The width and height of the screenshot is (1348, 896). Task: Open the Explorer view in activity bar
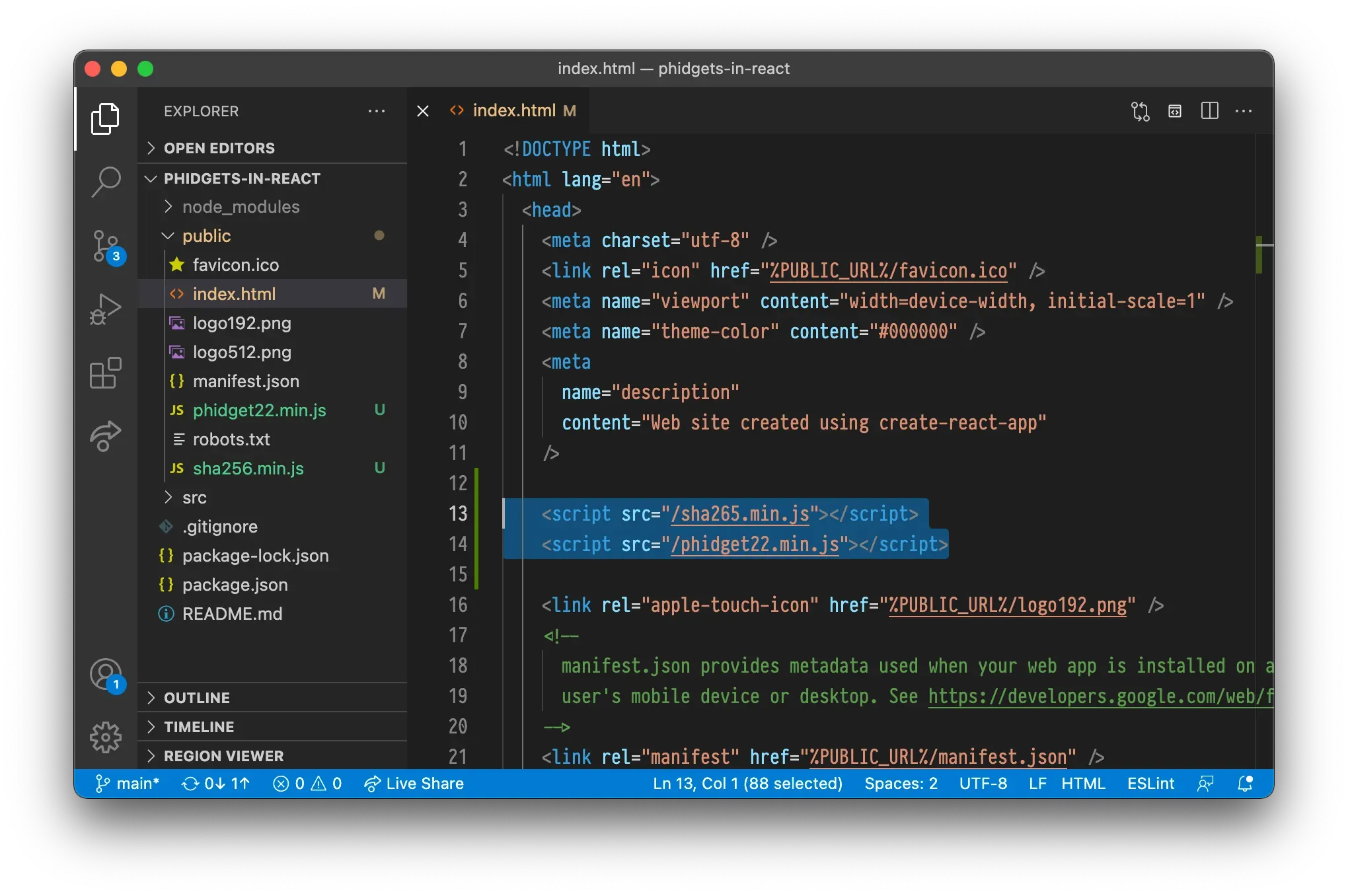[x=105, y=119]
